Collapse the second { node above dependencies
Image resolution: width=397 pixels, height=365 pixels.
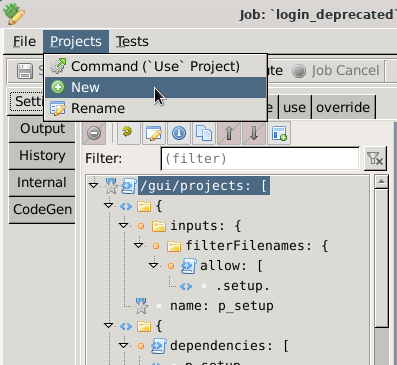(109, 325)
